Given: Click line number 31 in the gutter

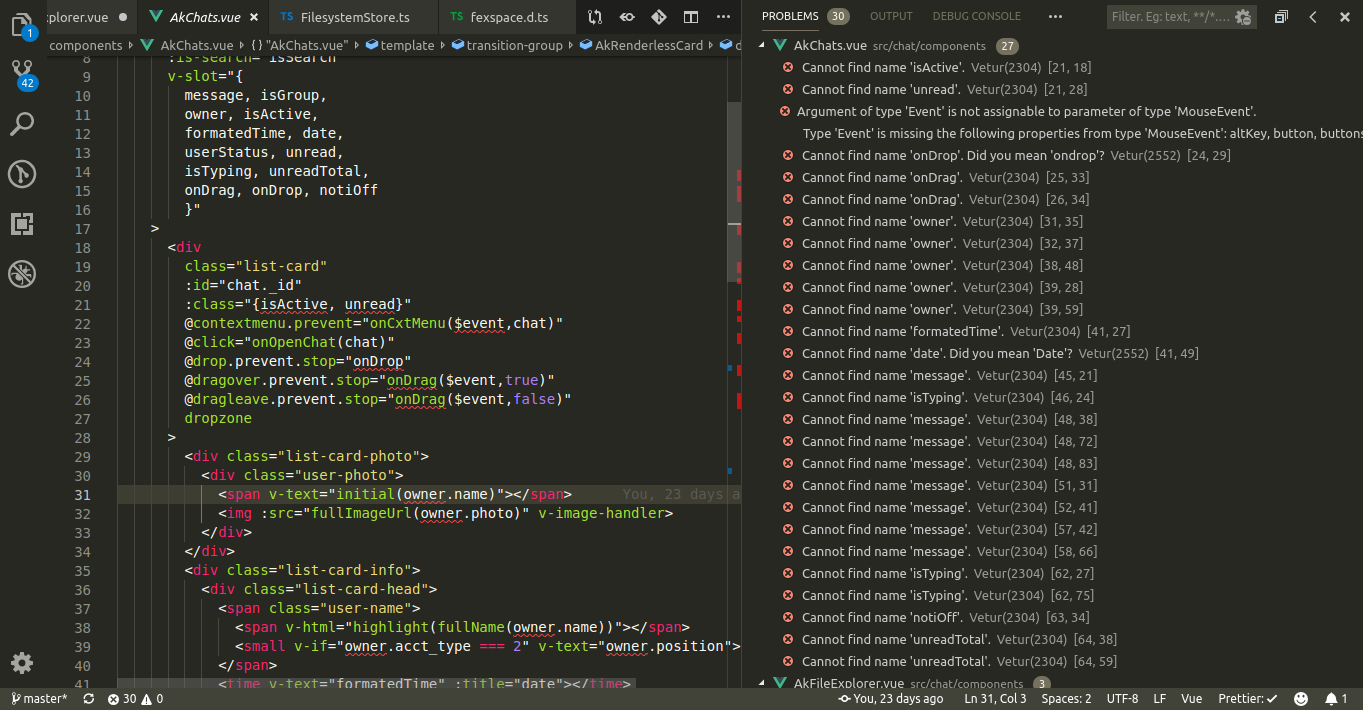Looking at the screenshot, I should pos(82,495).
